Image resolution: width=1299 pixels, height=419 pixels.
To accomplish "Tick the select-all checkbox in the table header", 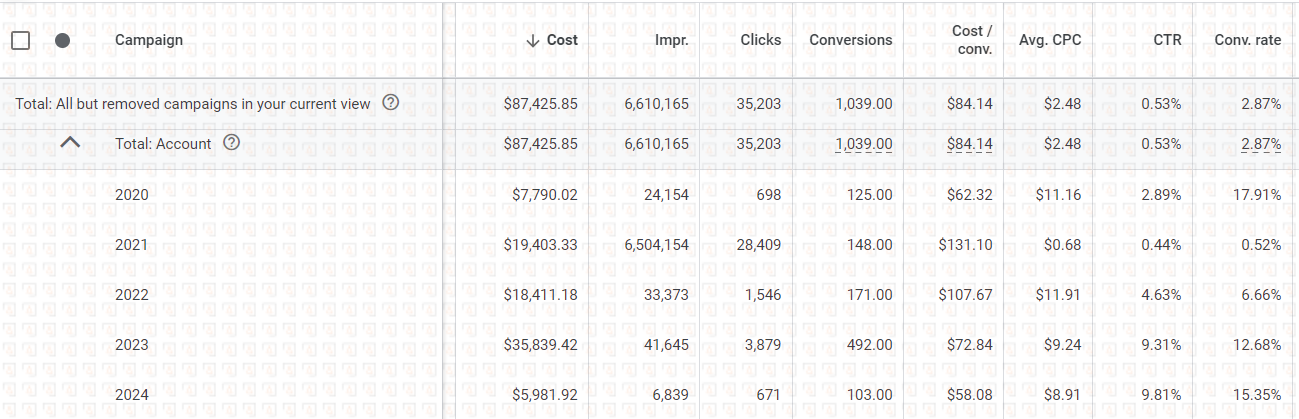I will point(20,41).
